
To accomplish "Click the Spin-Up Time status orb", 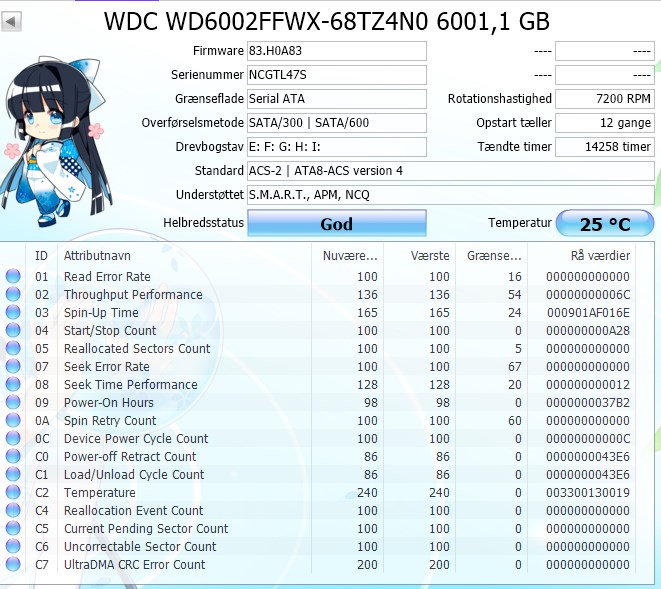I will click(x=13, y=312).
